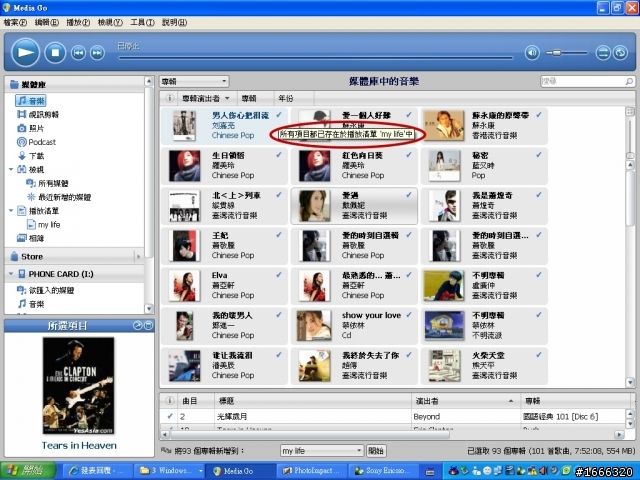Select the recently added media view
The height and width of the screenshot is (480, 640).
[x=59, y=197]
